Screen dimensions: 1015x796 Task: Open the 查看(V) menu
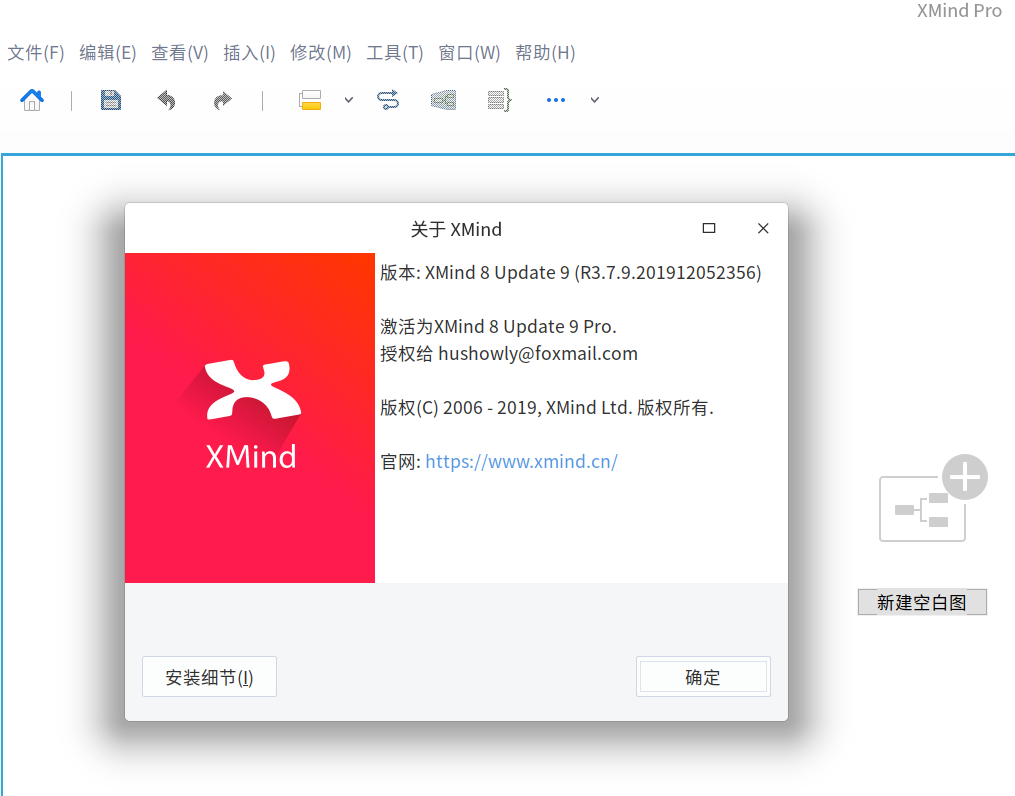pyautogui.click(x=179, y=53)
